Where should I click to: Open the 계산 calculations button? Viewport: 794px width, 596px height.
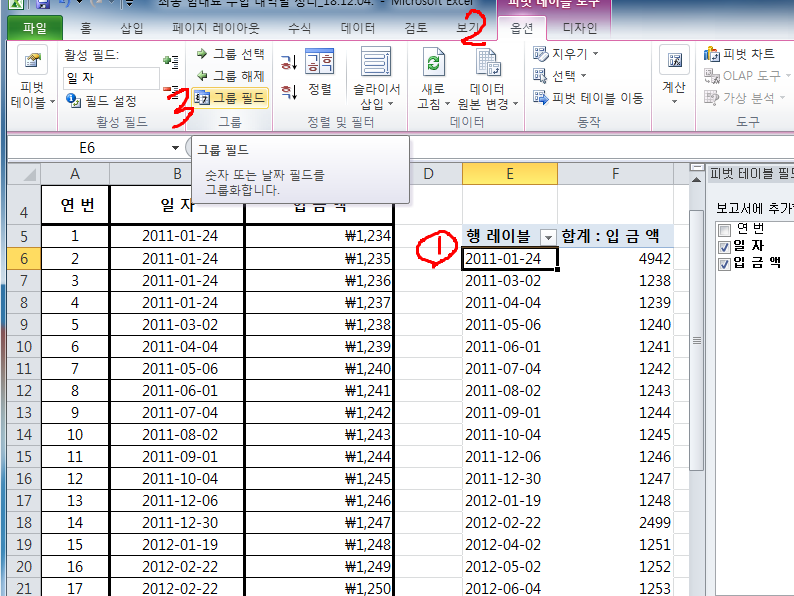click(x=674, y=76)
